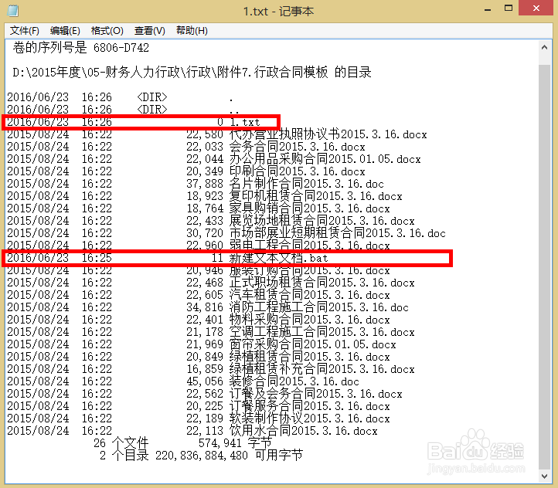The height and width of the screenshot is (488, 558).
Task: Click file size 37,888
Action: coord(205,184)
